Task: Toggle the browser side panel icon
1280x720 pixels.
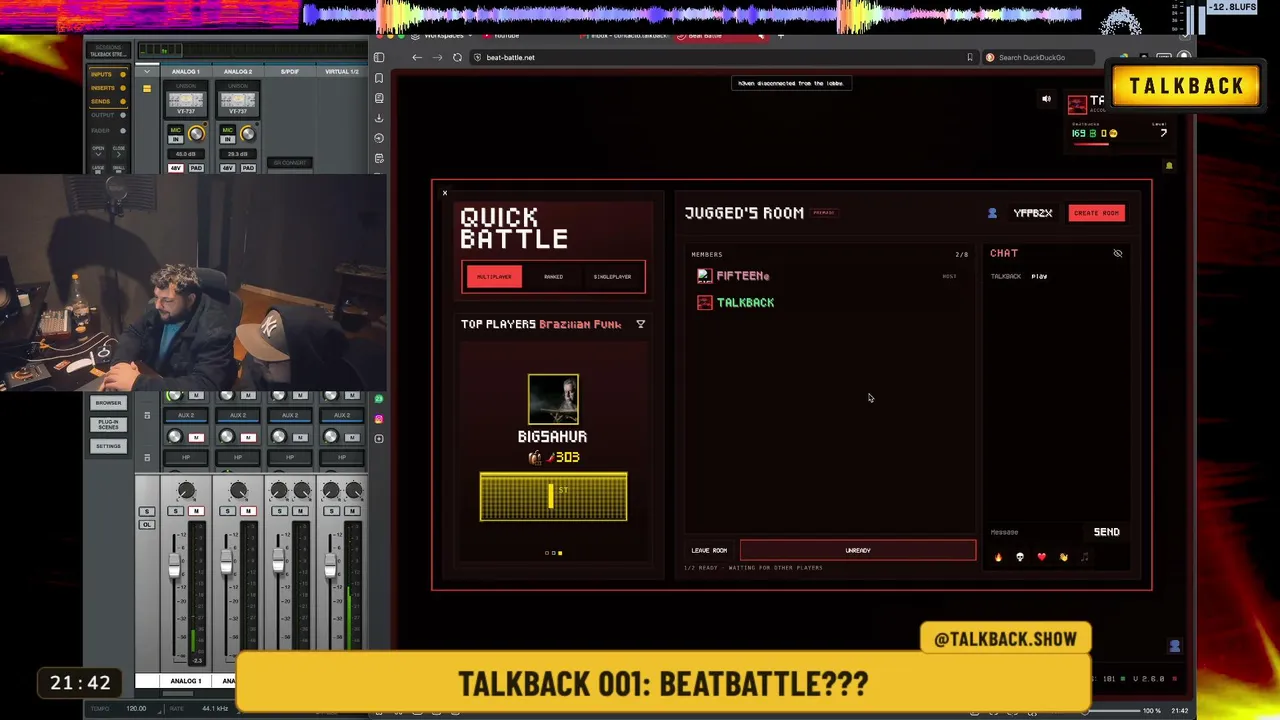Action: (379, 57)
